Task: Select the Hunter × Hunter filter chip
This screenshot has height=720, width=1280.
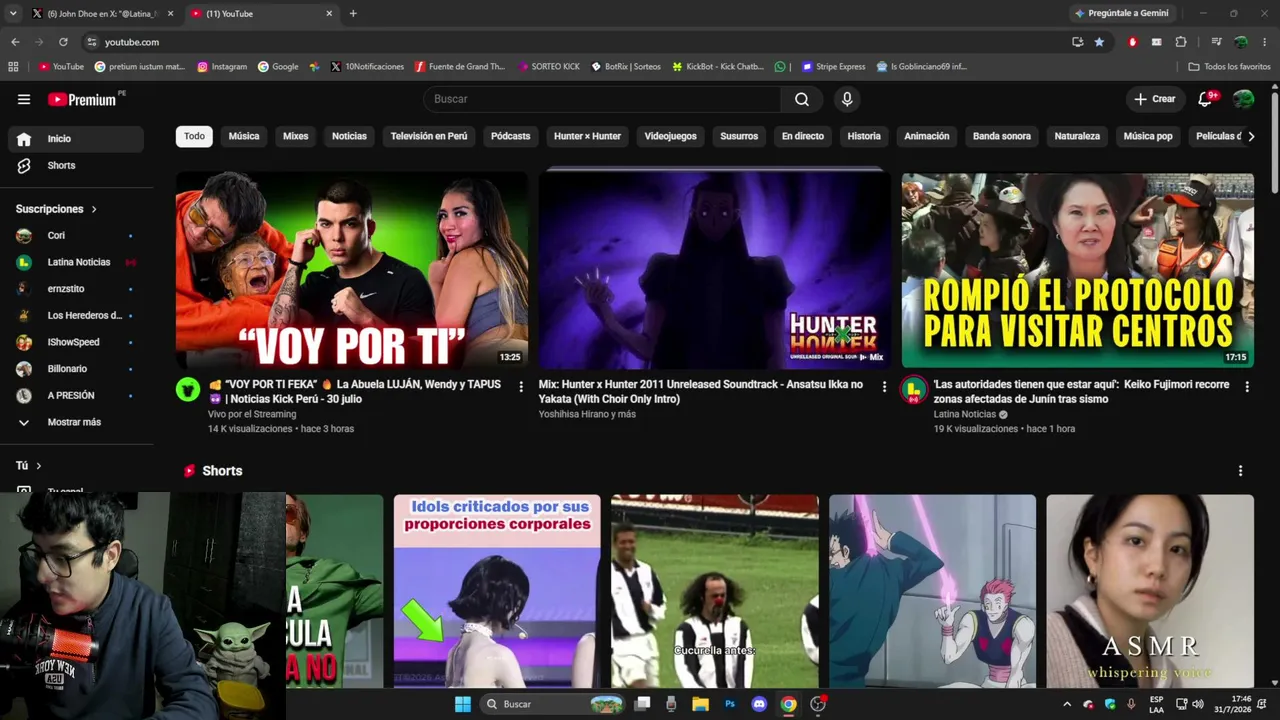Action: tap(587, 136)
